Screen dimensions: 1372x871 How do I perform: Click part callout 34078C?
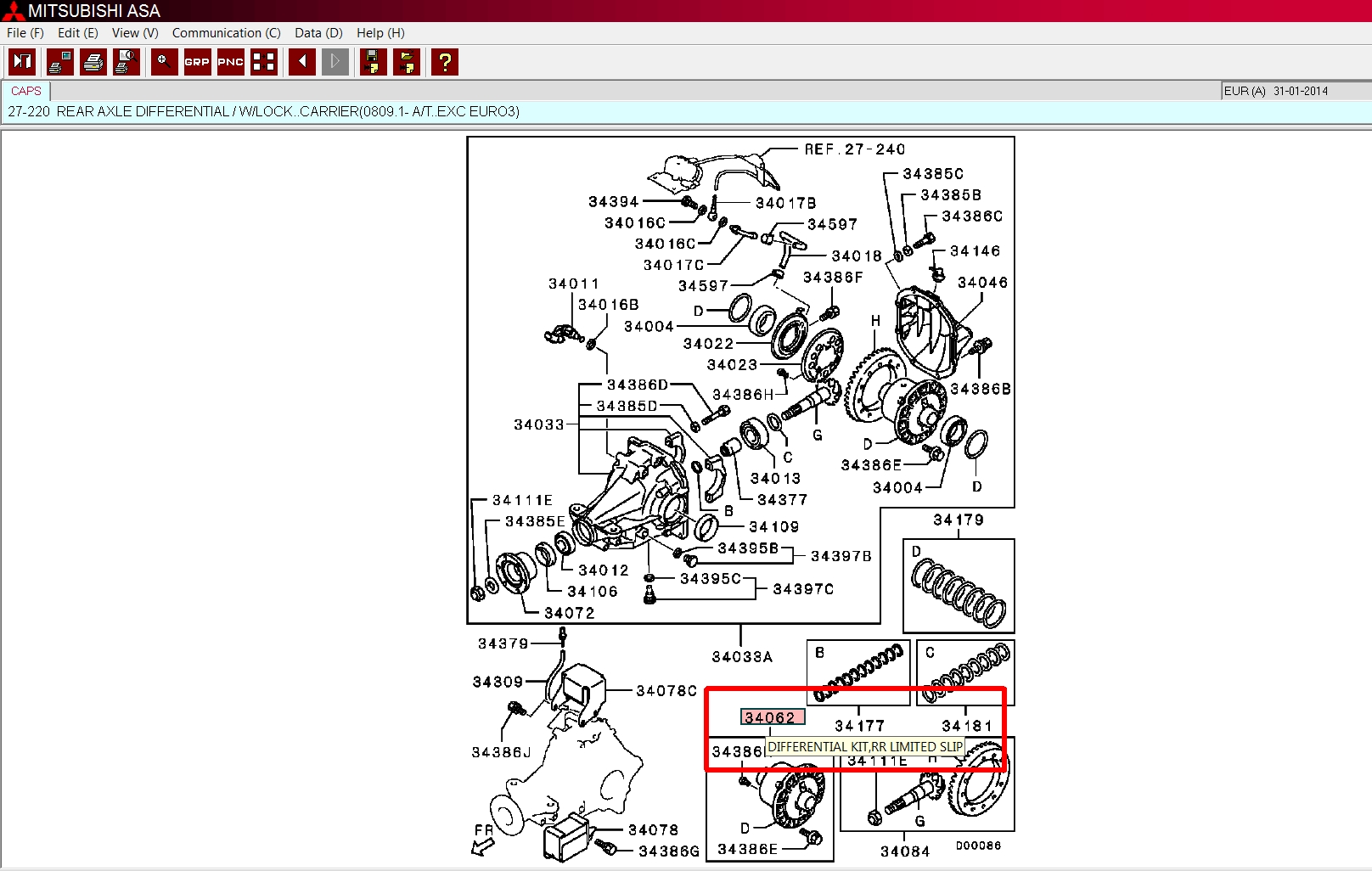pyautogui.click(x=666, y=691)
